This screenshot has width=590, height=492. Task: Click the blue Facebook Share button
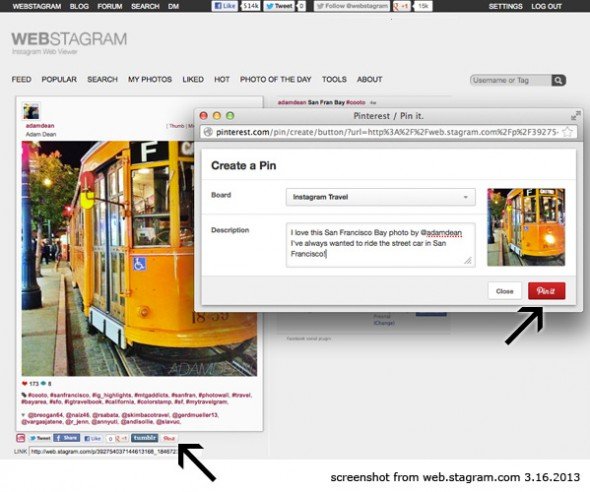pos(67,438)
